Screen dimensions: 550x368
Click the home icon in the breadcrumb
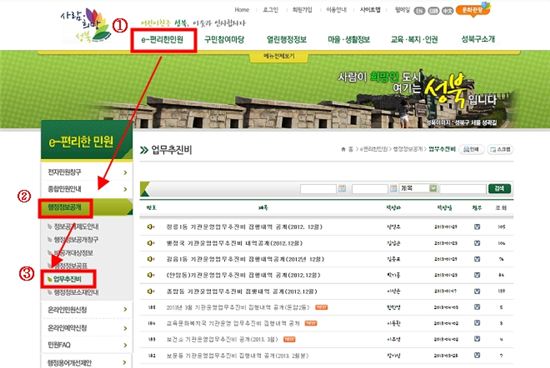coord(343,149)
